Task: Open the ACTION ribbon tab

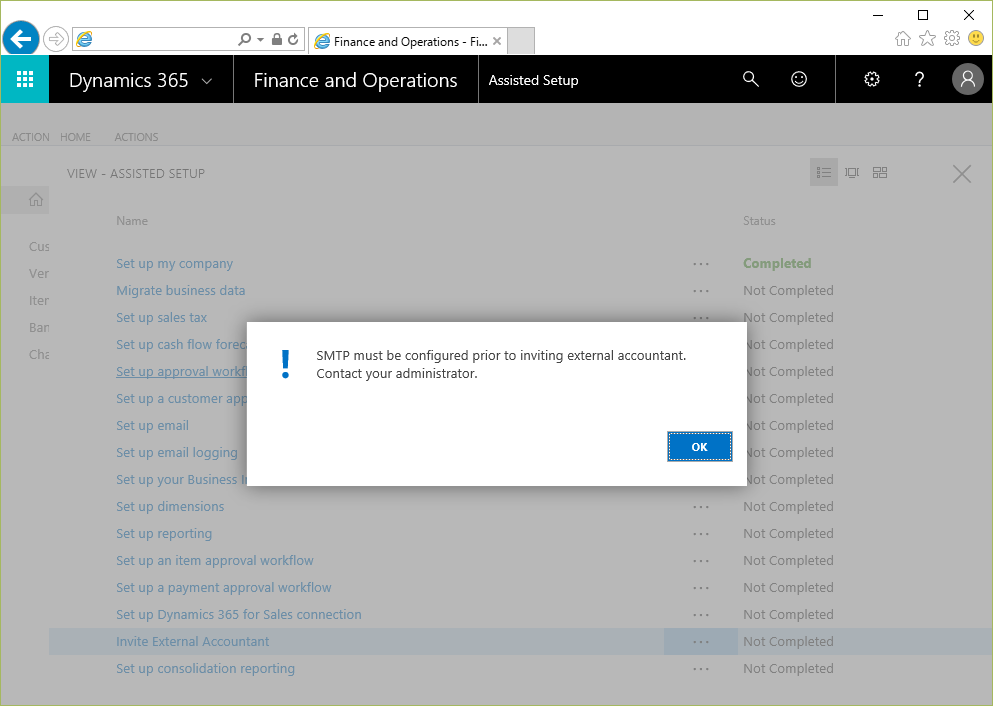Action: (x=30, y=137)
